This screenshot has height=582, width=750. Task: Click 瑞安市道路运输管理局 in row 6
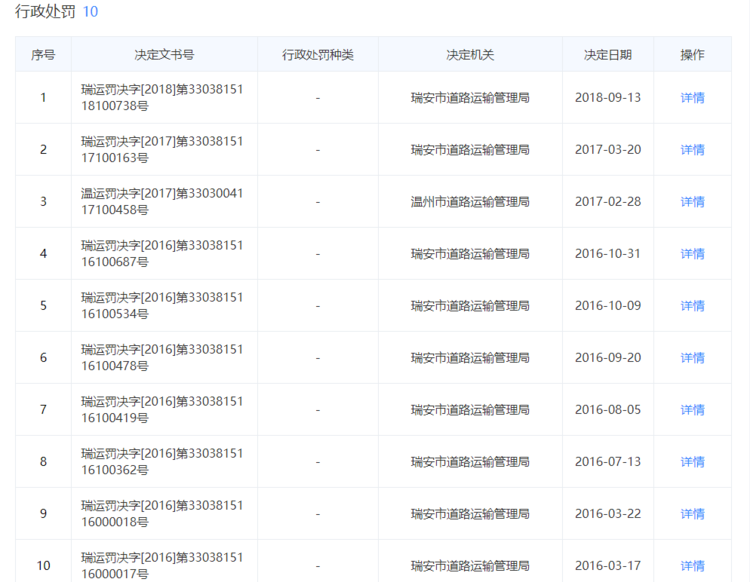point(470,358)
